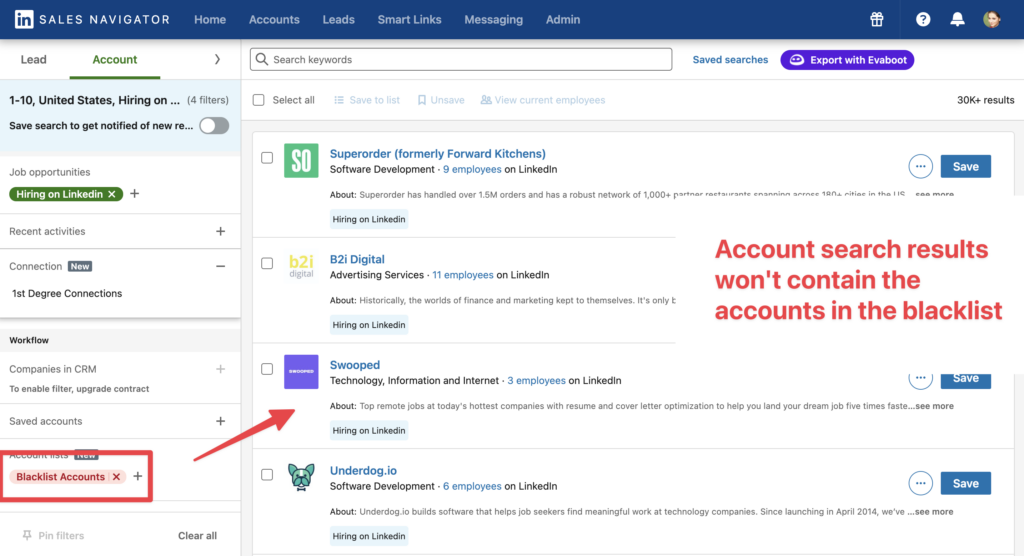This screenshot has width=1024, height=556.
Task: Click the Search keywords input field
Action: [x=461, y=59]
